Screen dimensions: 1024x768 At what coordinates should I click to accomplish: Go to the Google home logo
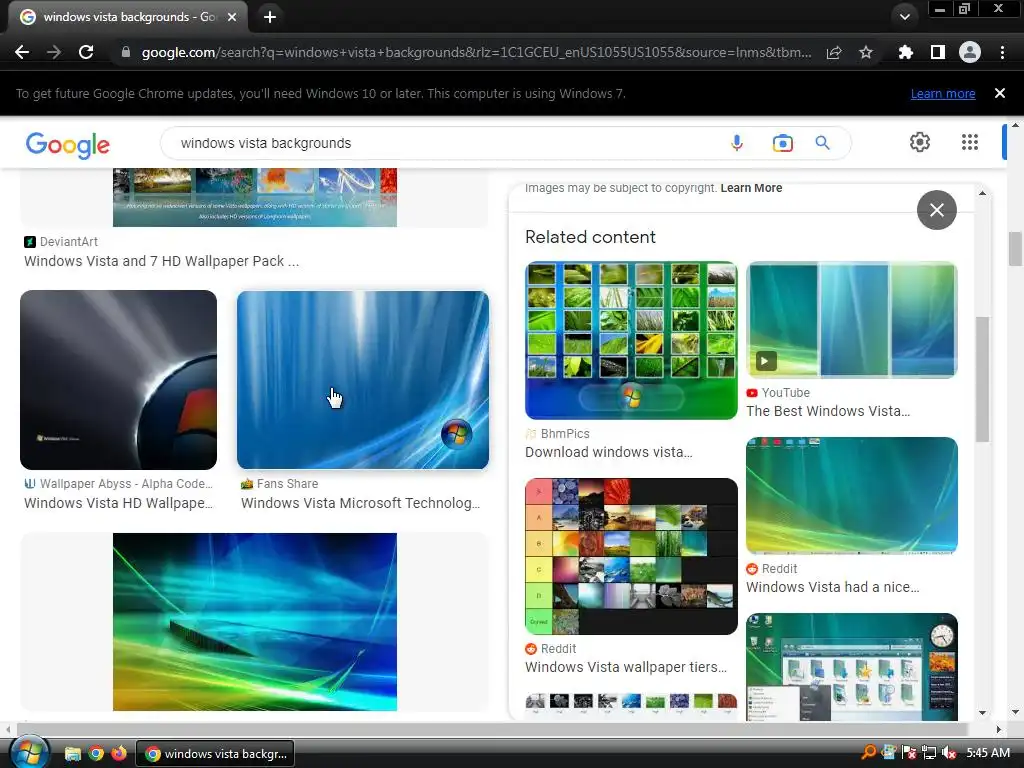68,145
